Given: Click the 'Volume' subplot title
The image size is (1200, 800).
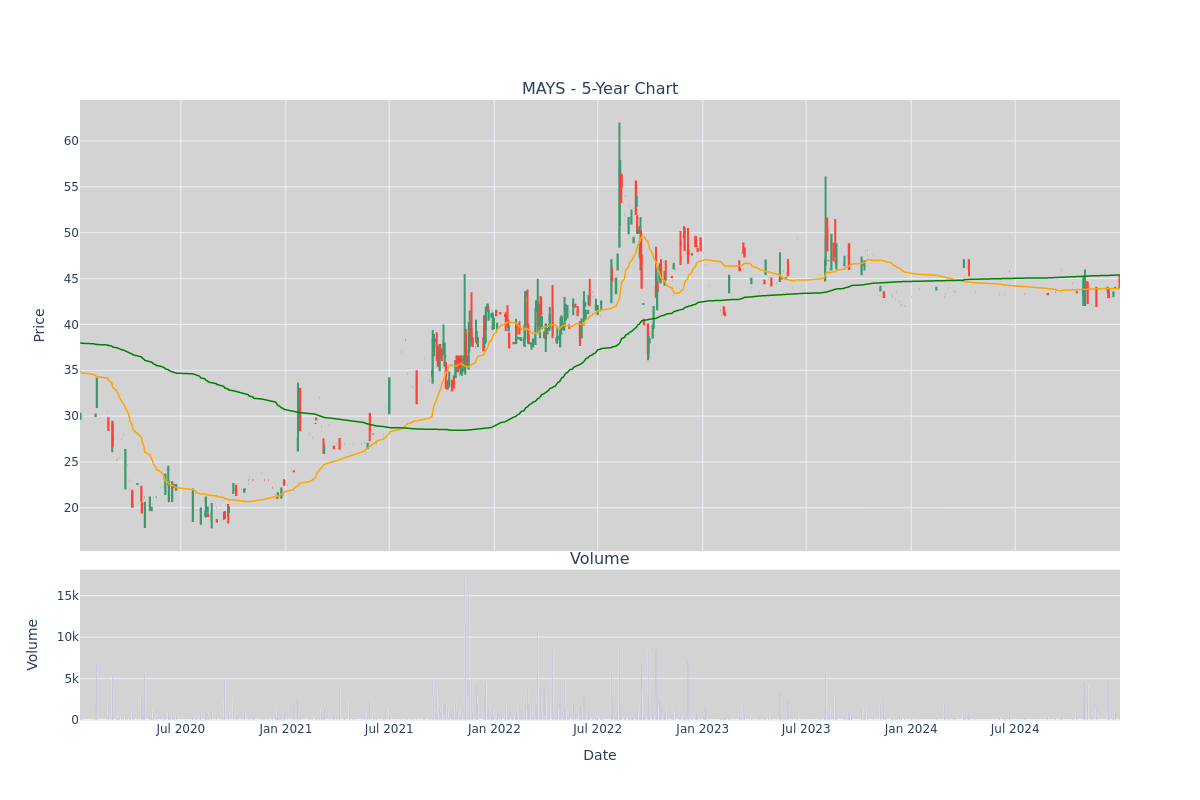Looking at the screenshot, I should [600, 559].
